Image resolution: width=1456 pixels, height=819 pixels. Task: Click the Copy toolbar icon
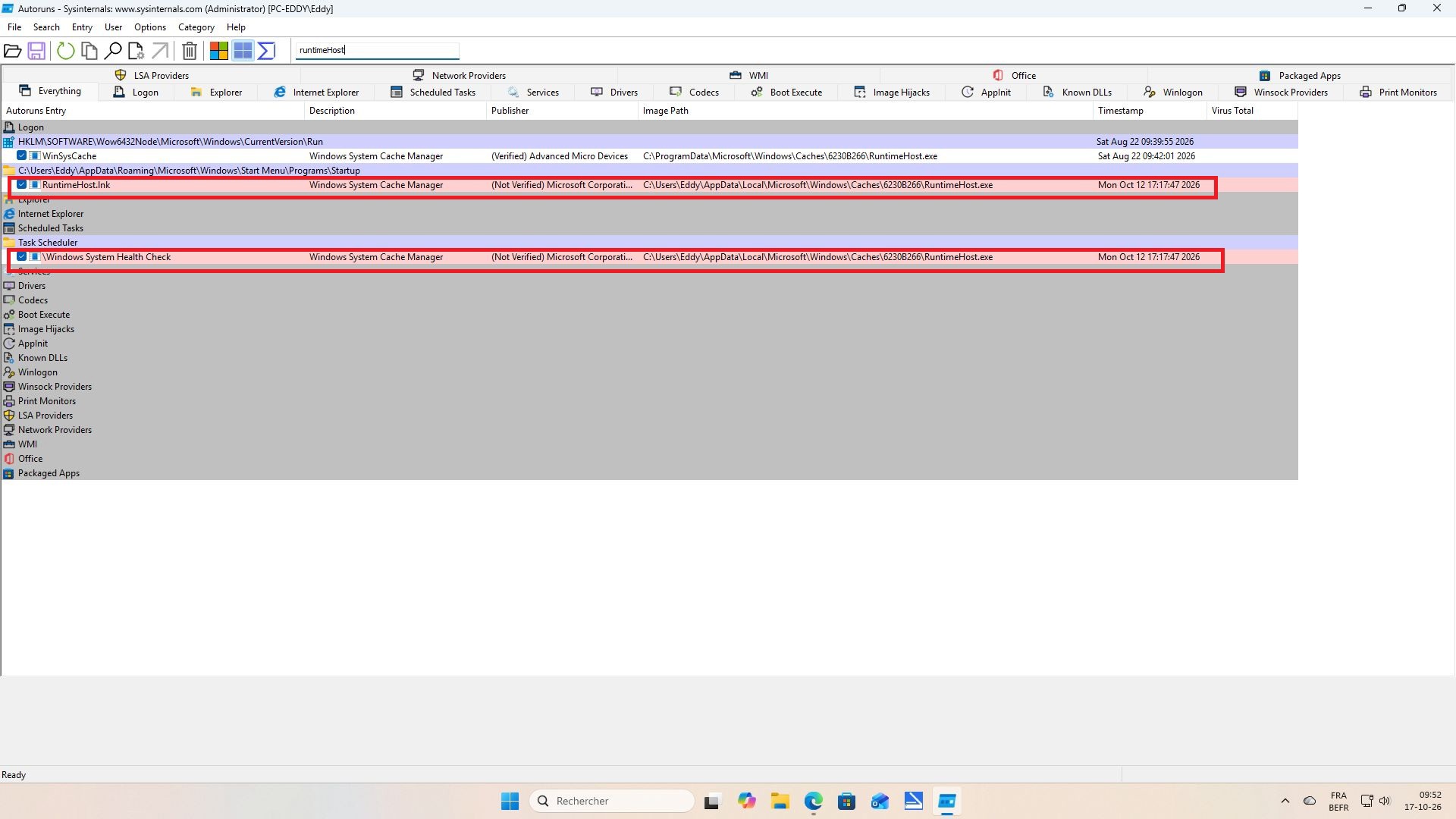click(x=89, y=51)
